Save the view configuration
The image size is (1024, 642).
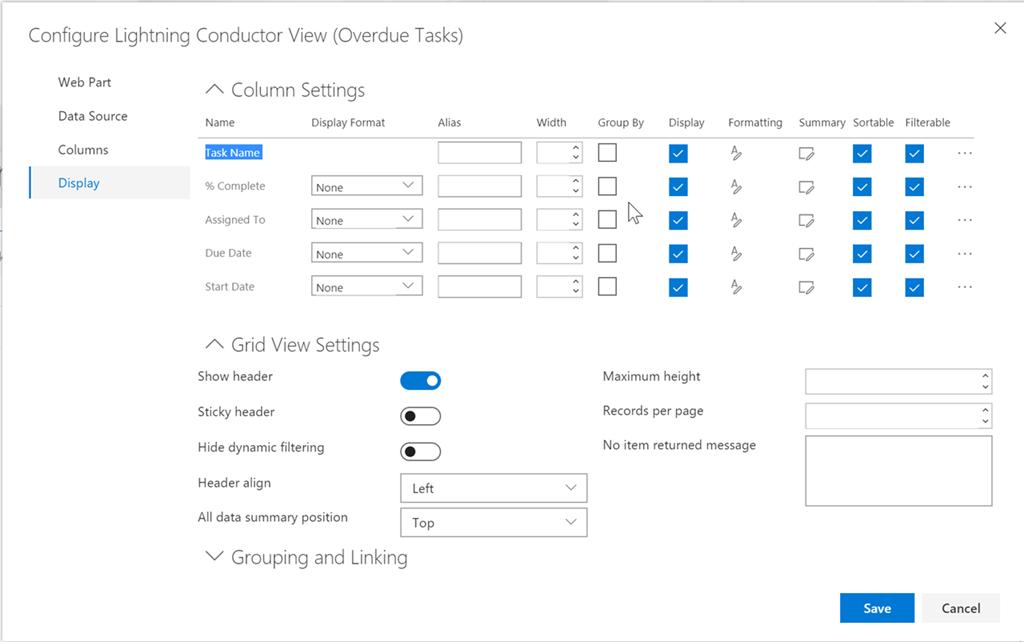pyautogui.click(x=877, y=608)
